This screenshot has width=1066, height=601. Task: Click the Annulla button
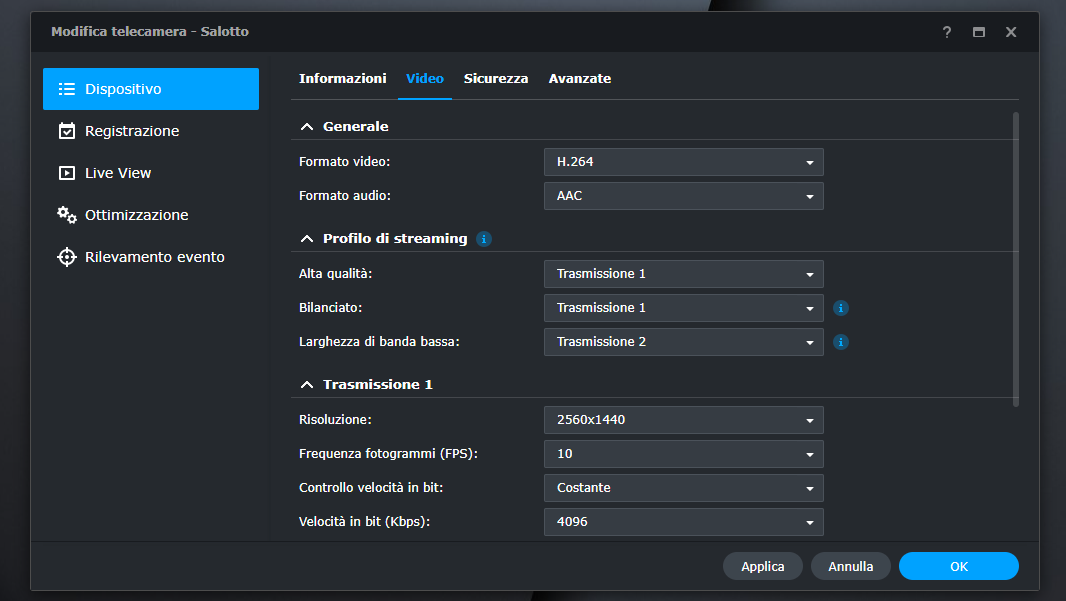(x=850, y=566)
